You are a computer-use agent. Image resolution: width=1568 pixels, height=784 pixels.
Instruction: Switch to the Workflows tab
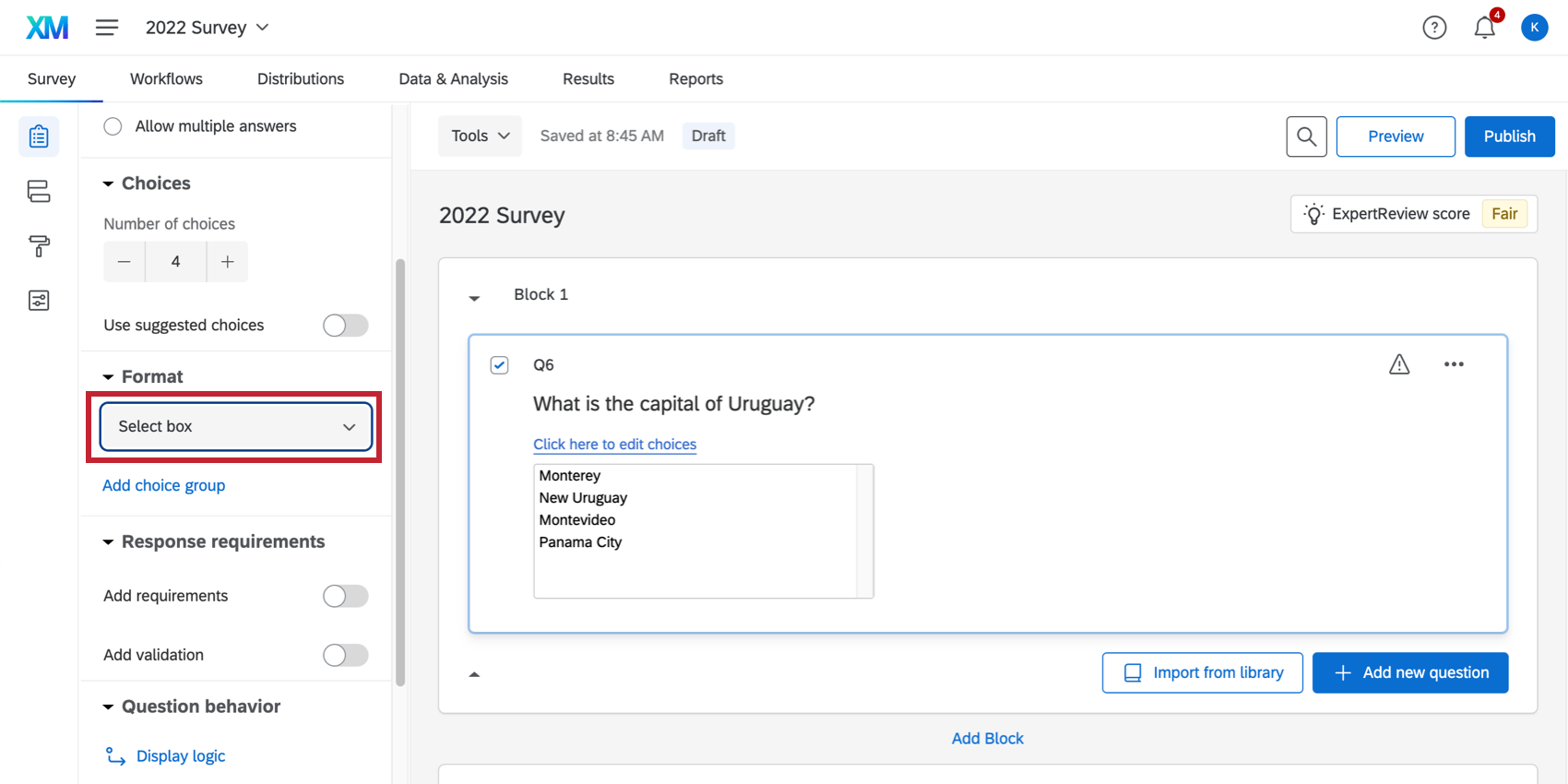click(166, 79)
